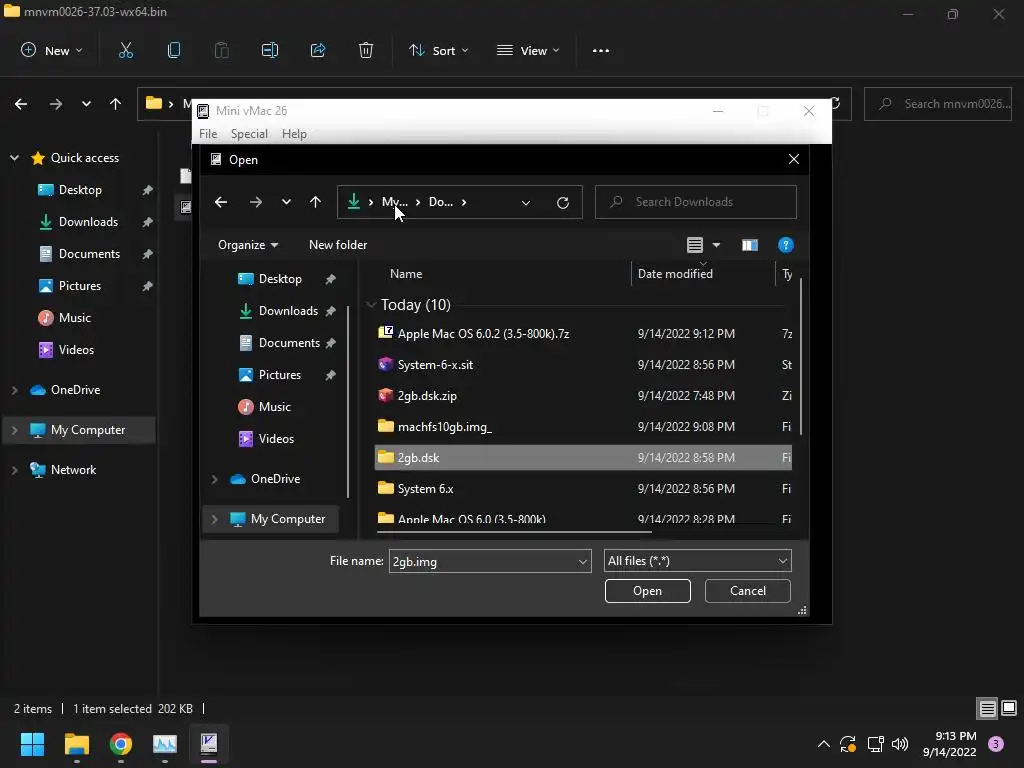Click Rename icon in File Explorer toolbar

[x=270, y=50]
